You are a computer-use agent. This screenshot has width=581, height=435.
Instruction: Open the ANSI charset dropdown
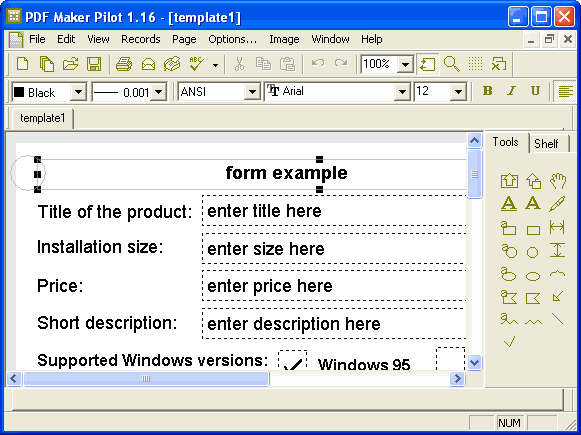[x=252, y=92]
